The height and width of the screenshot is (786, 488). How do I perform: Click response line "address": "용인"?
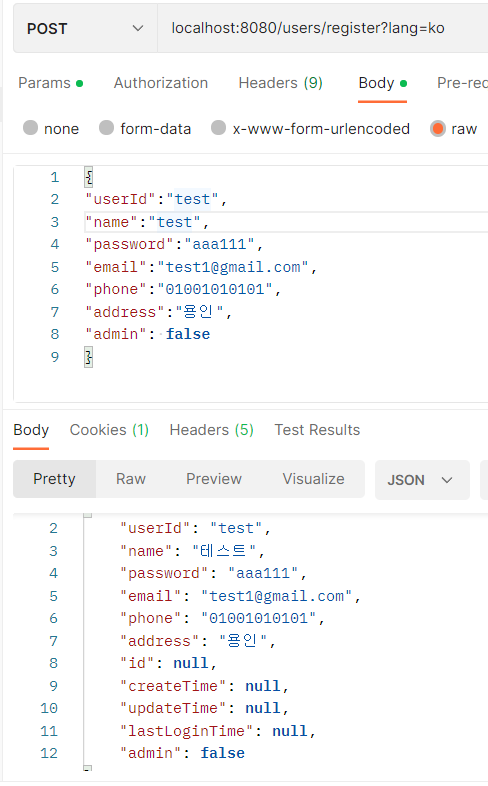tap(197, 641)
